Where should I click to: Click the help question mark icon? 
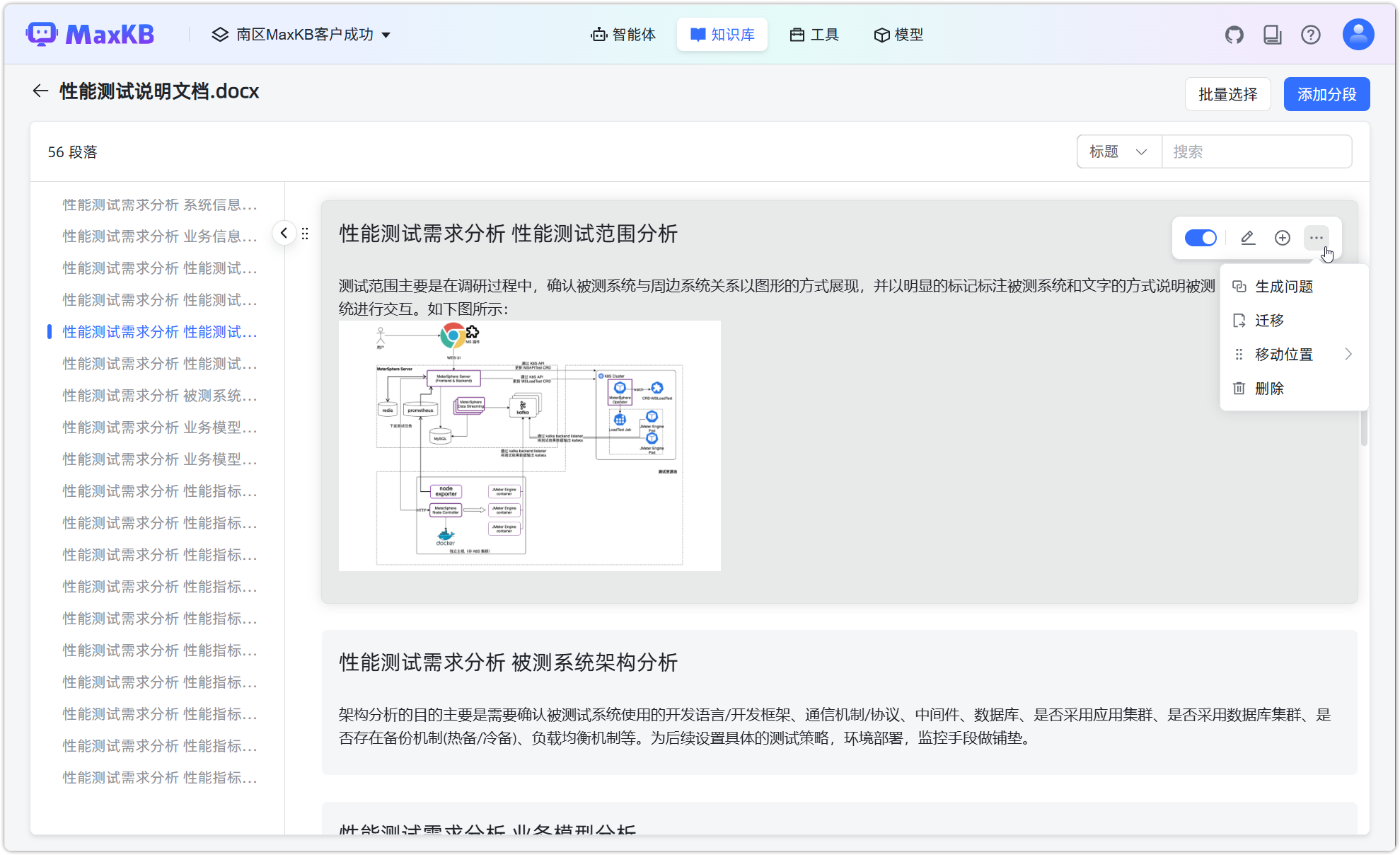(1311, 33)
